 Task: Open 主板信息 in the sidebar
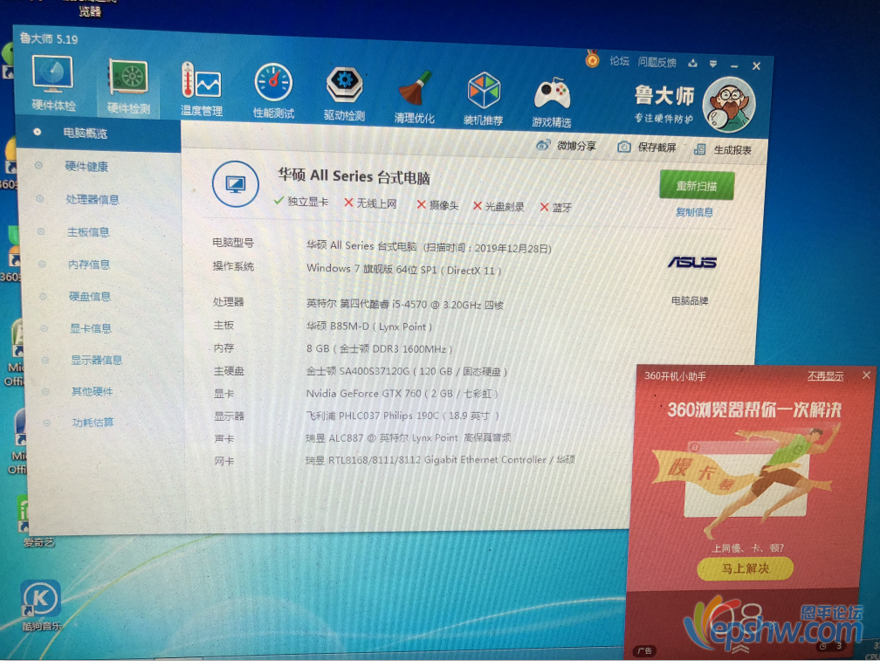[x=88, y=232]
